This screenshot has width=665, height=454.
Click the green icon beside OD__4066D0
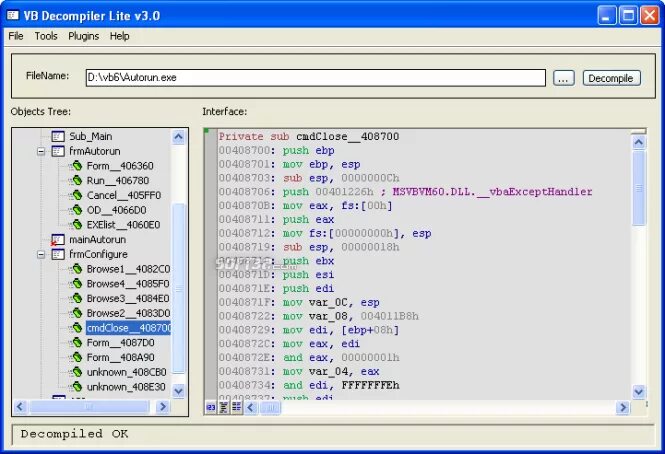click(77, 210)
